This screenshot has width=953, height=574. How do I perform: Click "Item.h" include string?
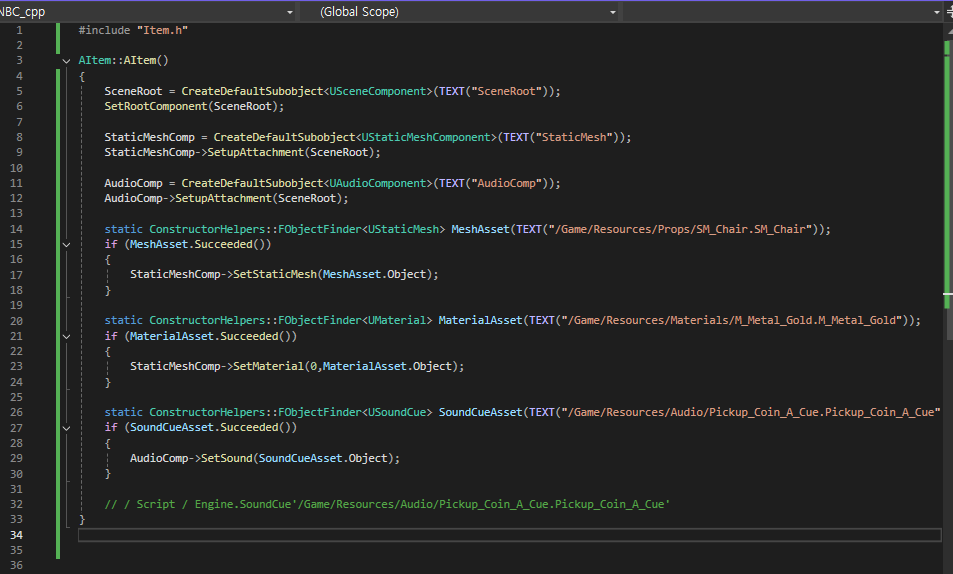(162, 30)
